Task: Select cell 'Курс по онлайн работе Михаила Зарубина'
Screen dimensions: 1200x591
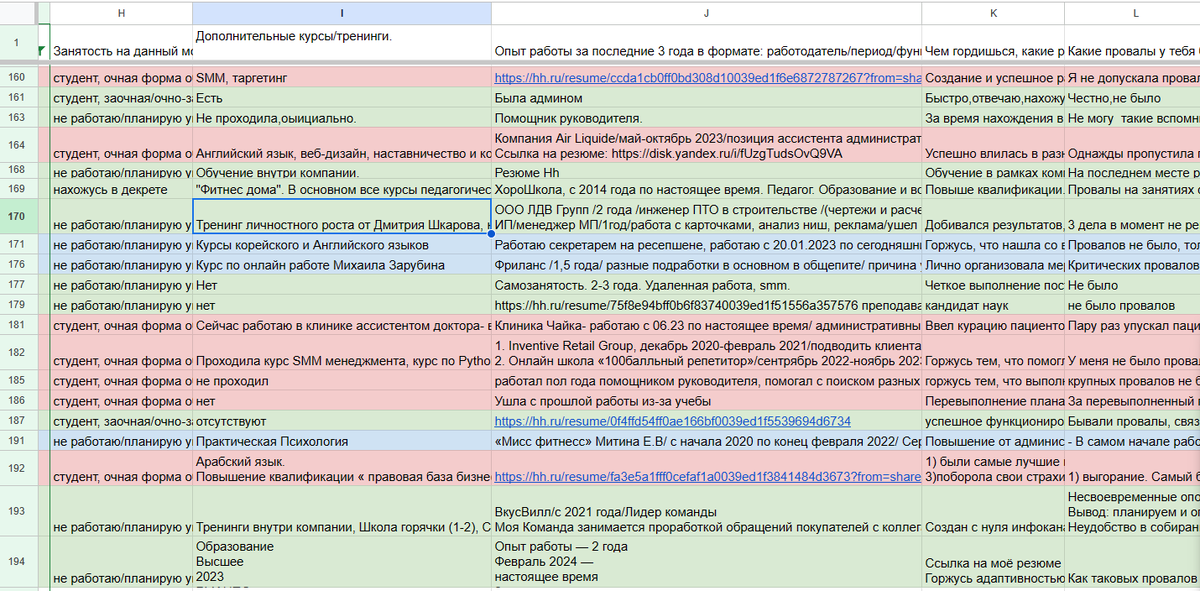Action: click(x=341, y=265)
